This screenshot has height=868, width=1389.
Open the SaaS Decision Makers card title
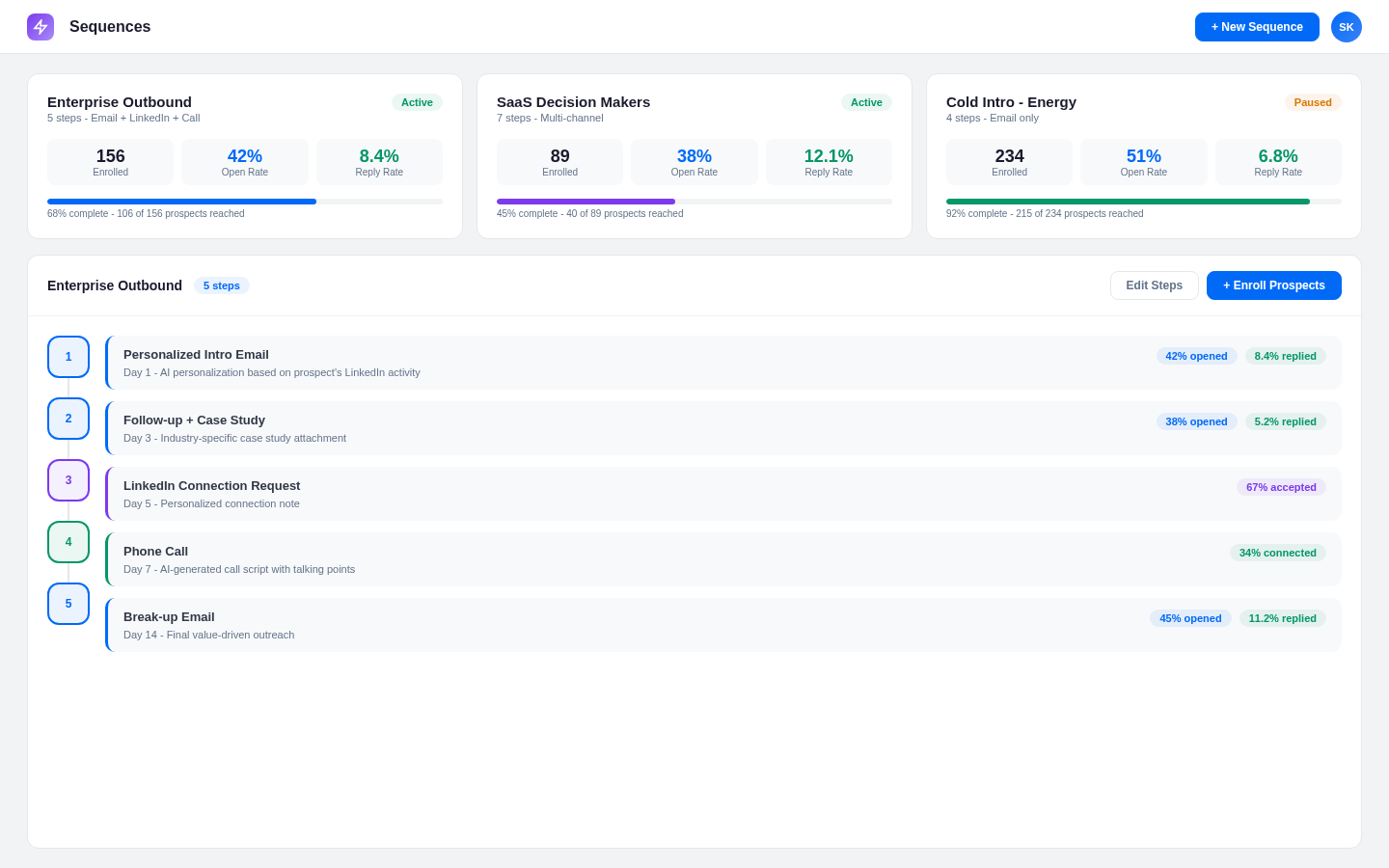click(x=573, y=102)
